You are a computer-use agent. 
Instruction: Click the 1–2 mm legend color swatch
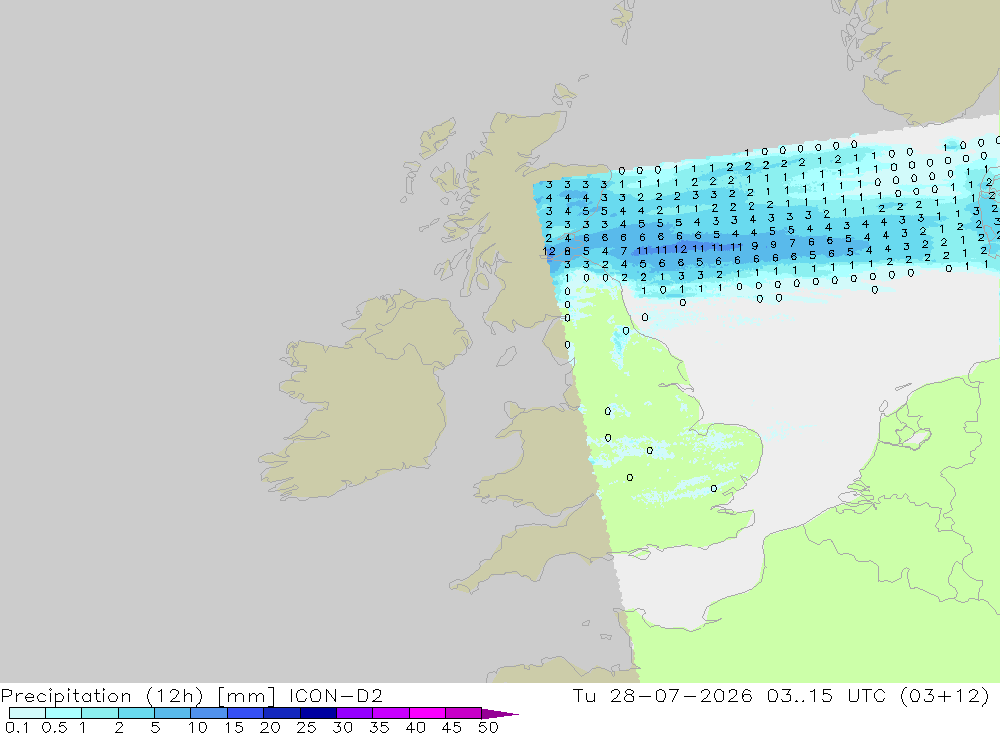(x=99, y=713)
